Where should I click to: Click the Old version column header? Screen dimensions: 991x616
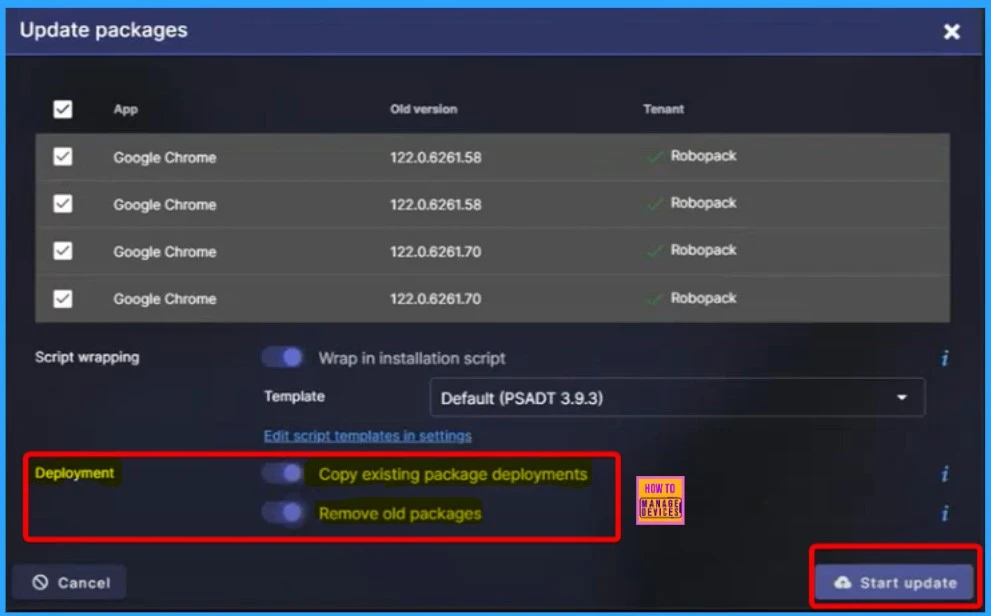pos(423,109)
